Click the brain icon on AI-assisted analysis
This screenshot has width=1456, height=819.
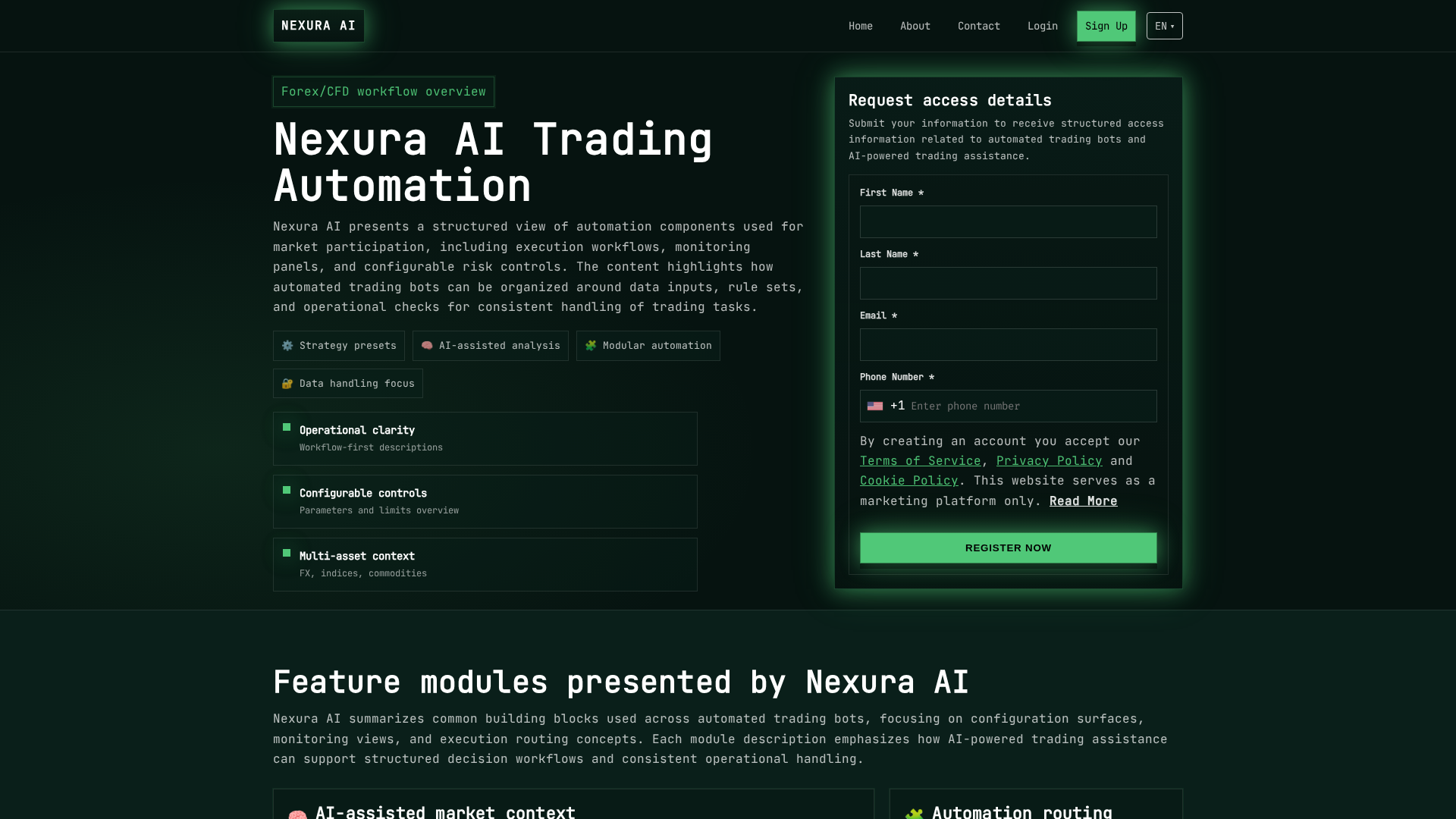click(427, 346)
